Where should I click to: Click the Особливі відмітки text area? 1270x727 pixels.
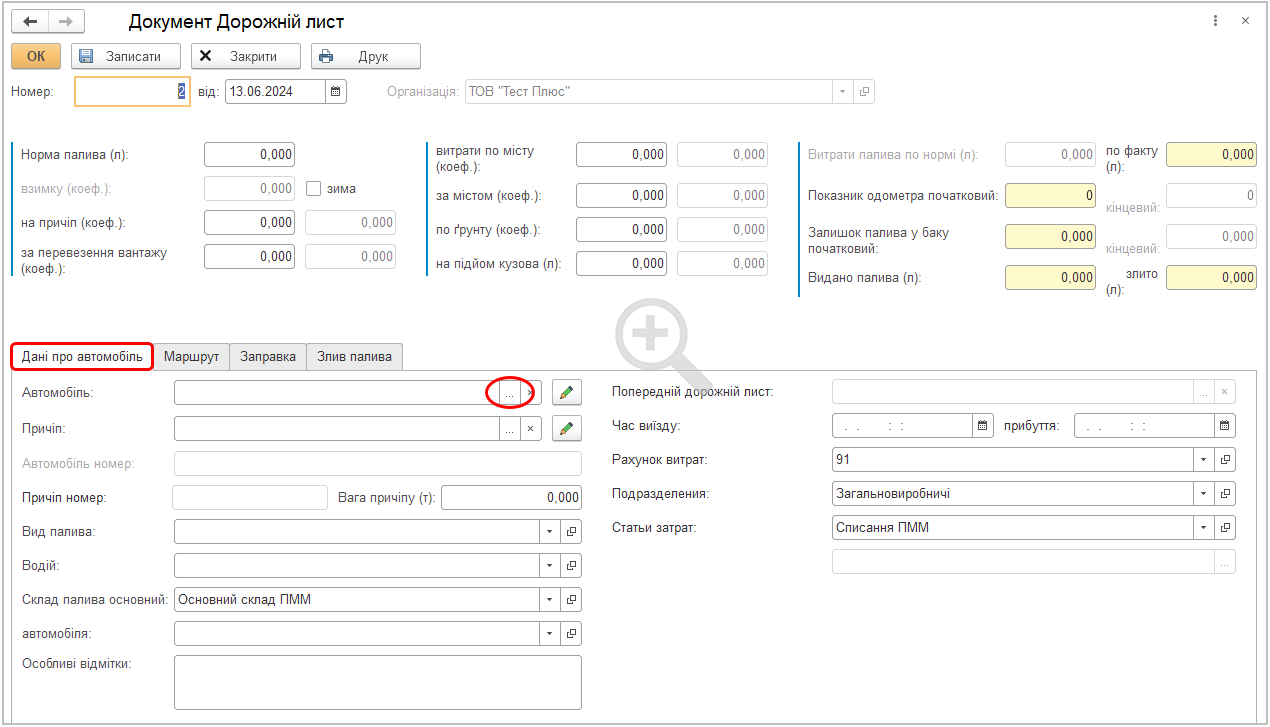378,682
